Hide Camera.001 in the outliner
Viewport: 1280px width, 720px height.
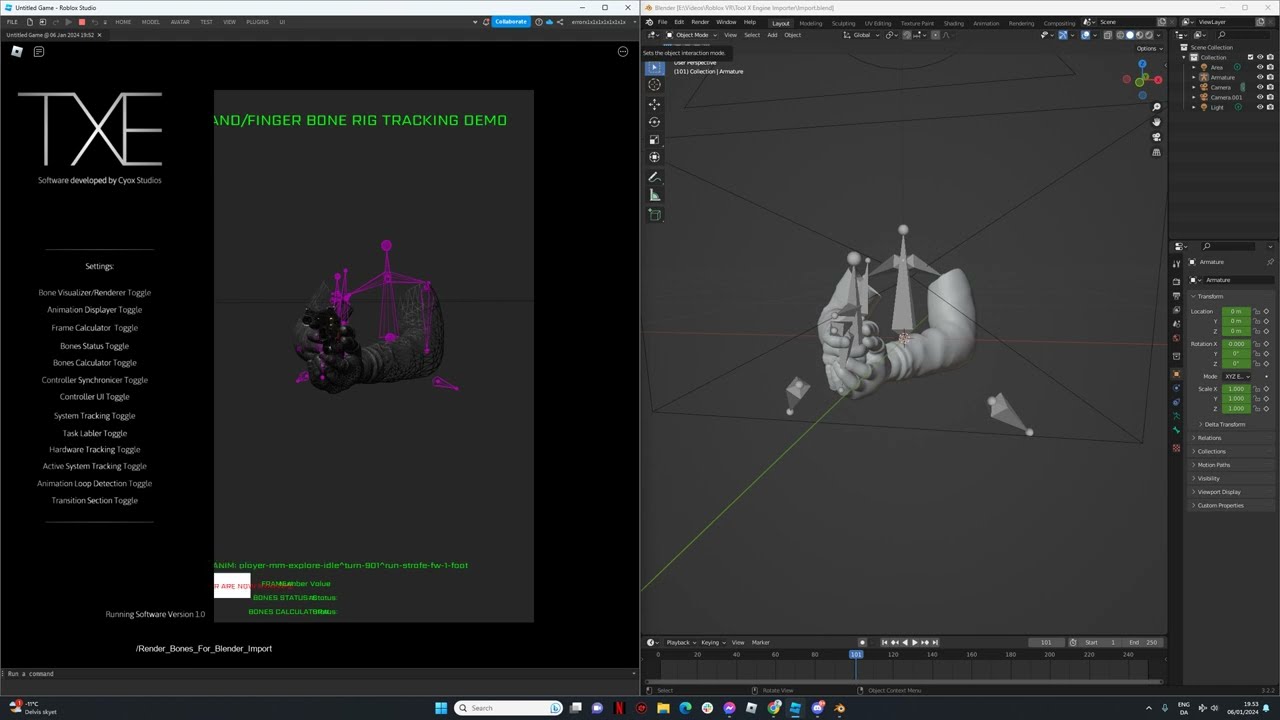(x=1260, y=97)
